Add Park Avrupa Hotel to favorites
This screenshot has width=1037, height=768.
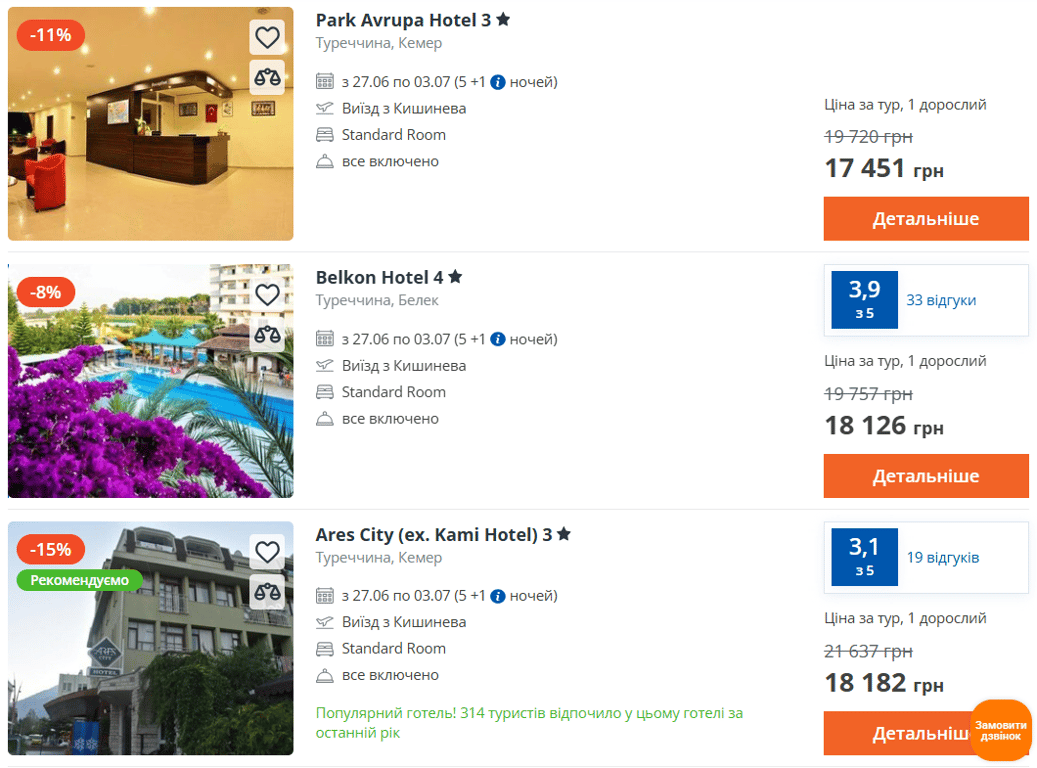tap(267, 37)
